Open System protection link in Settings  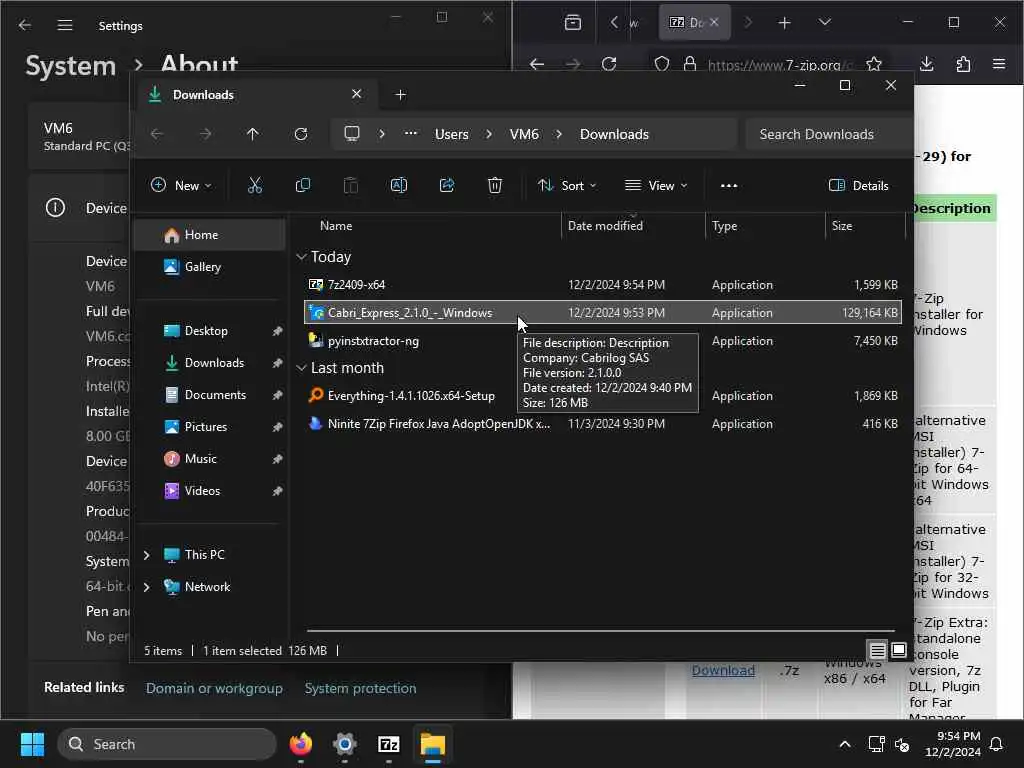tap(360, 688)
